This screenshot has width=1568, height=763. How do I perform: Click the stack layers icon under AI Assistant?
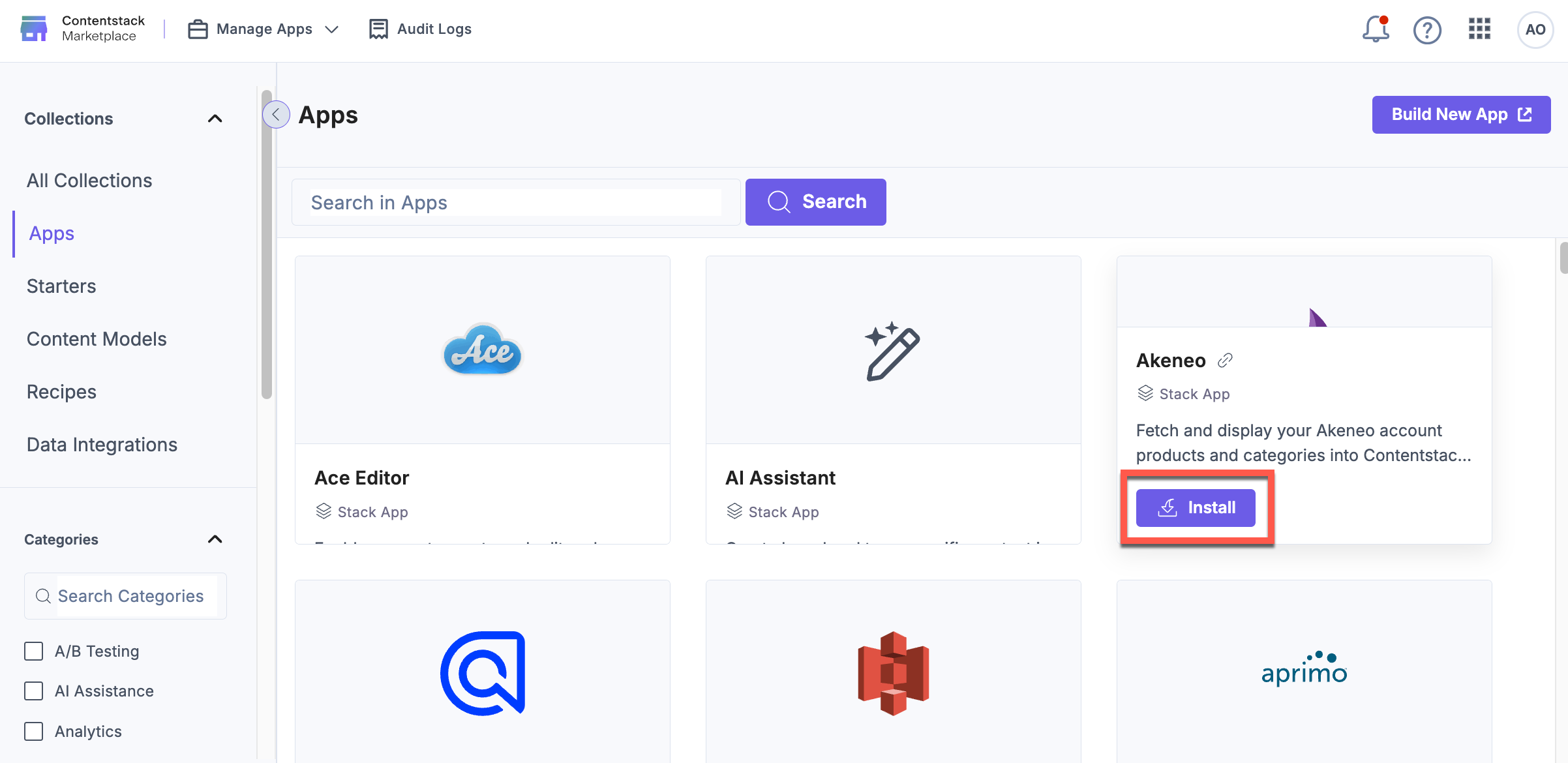click(734, 511)
